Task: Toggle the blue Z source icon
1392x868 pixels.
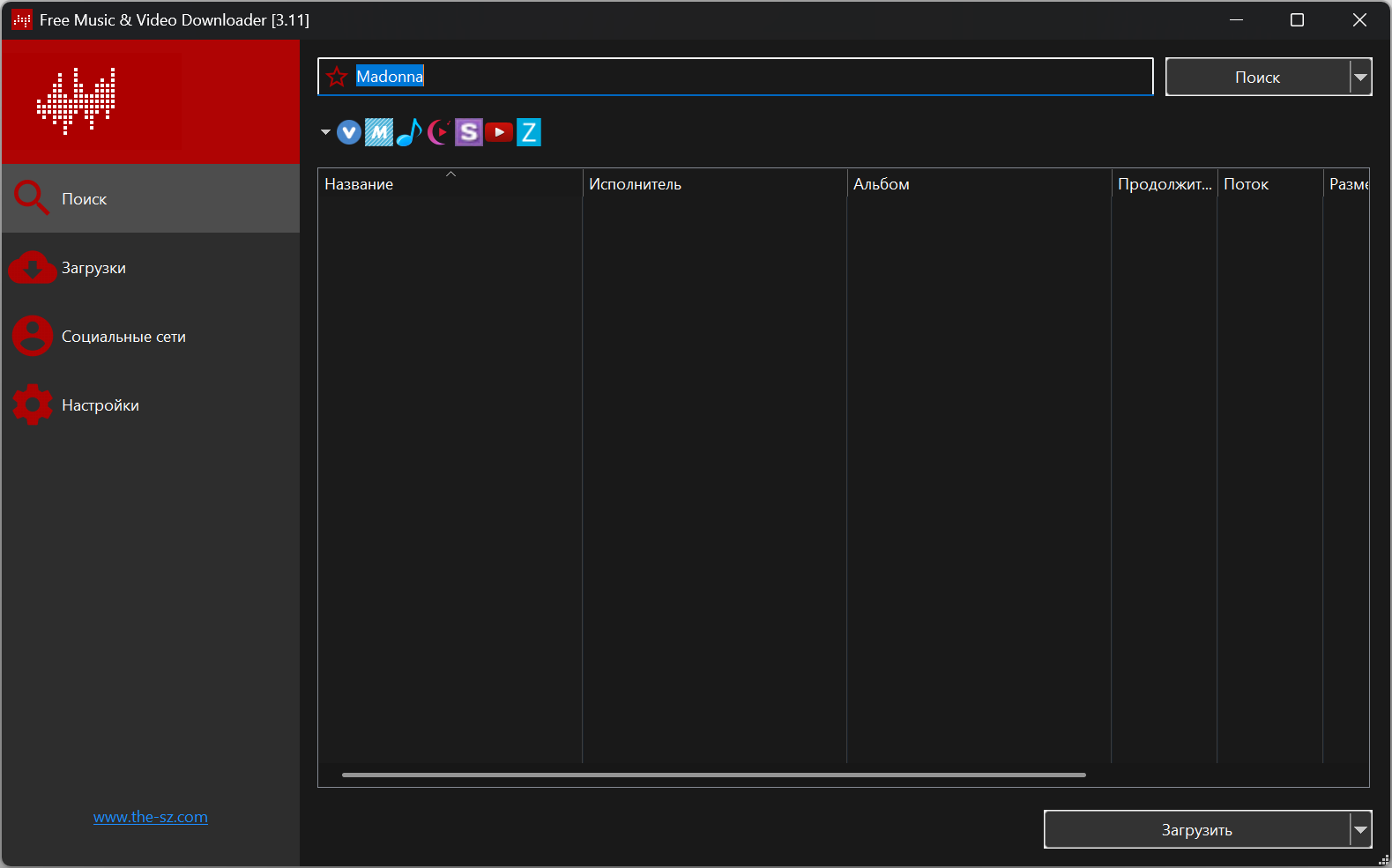Action: [529, 132]
